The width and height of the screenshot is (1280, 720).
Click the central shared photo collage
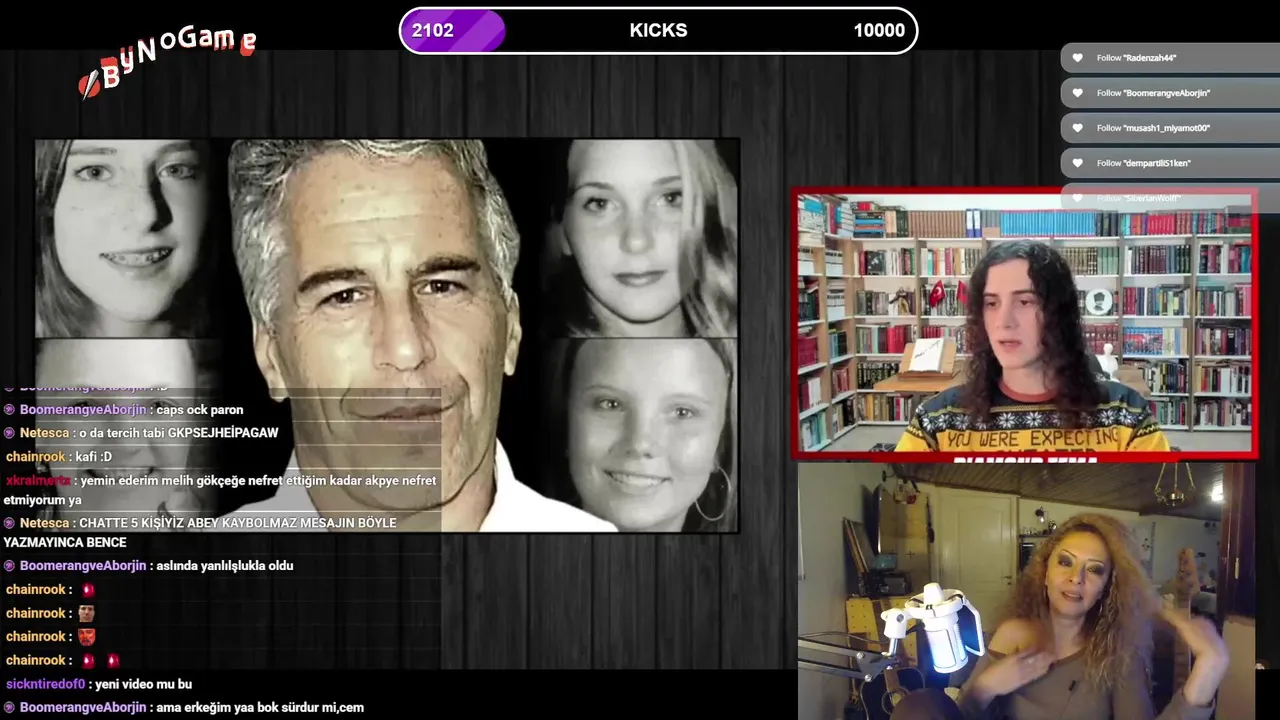(387, 335)
